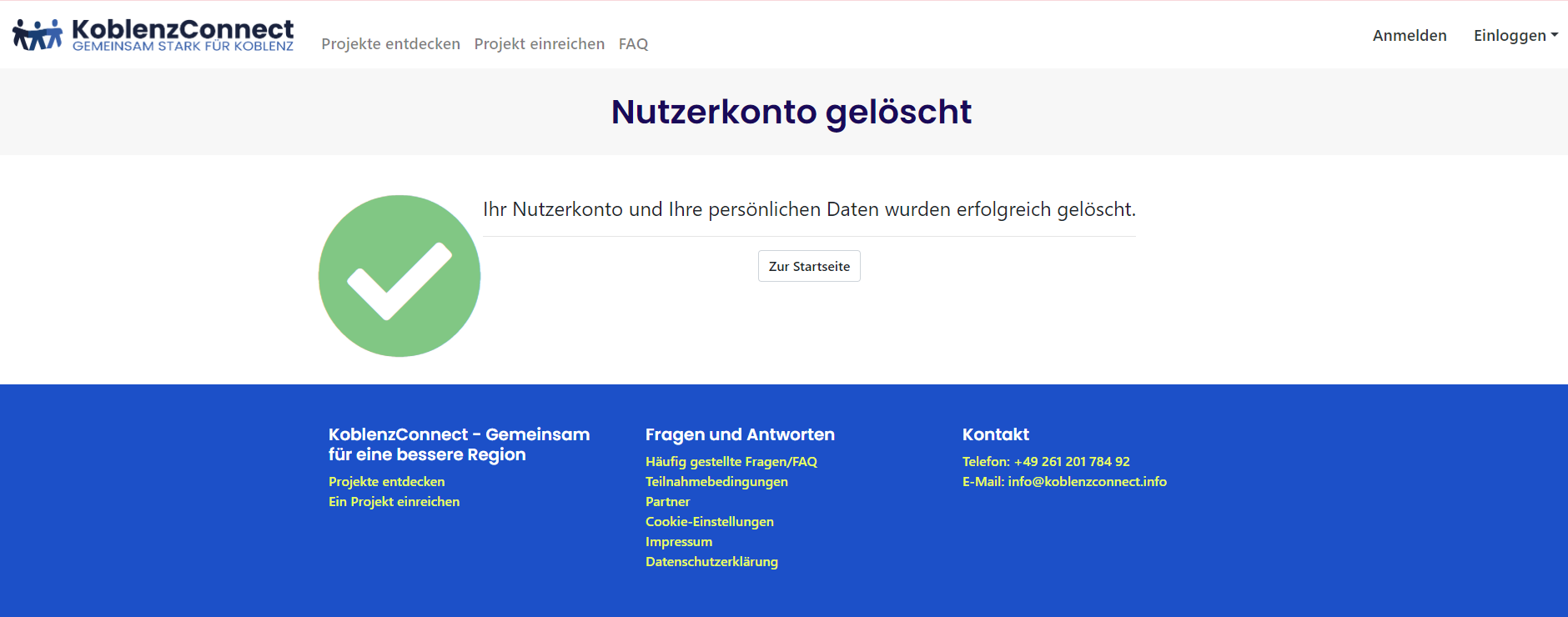Image resolution: width=1568 pixels, height=617 pixels.
Task: Open the Datenschutzerklärung link
Action: point(711,562)
